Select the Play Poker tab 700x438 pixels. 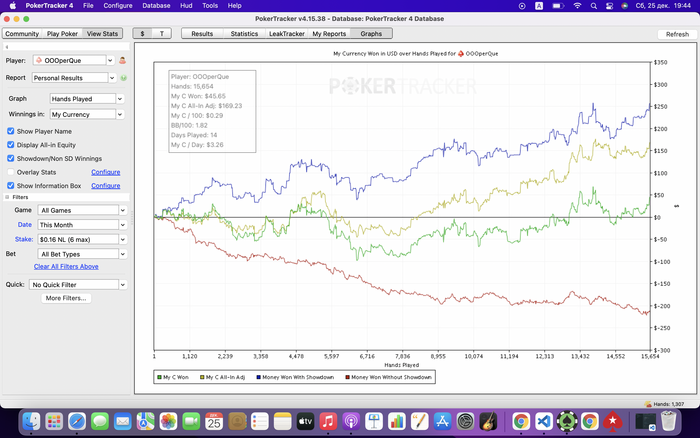click(x=62, y=33)
